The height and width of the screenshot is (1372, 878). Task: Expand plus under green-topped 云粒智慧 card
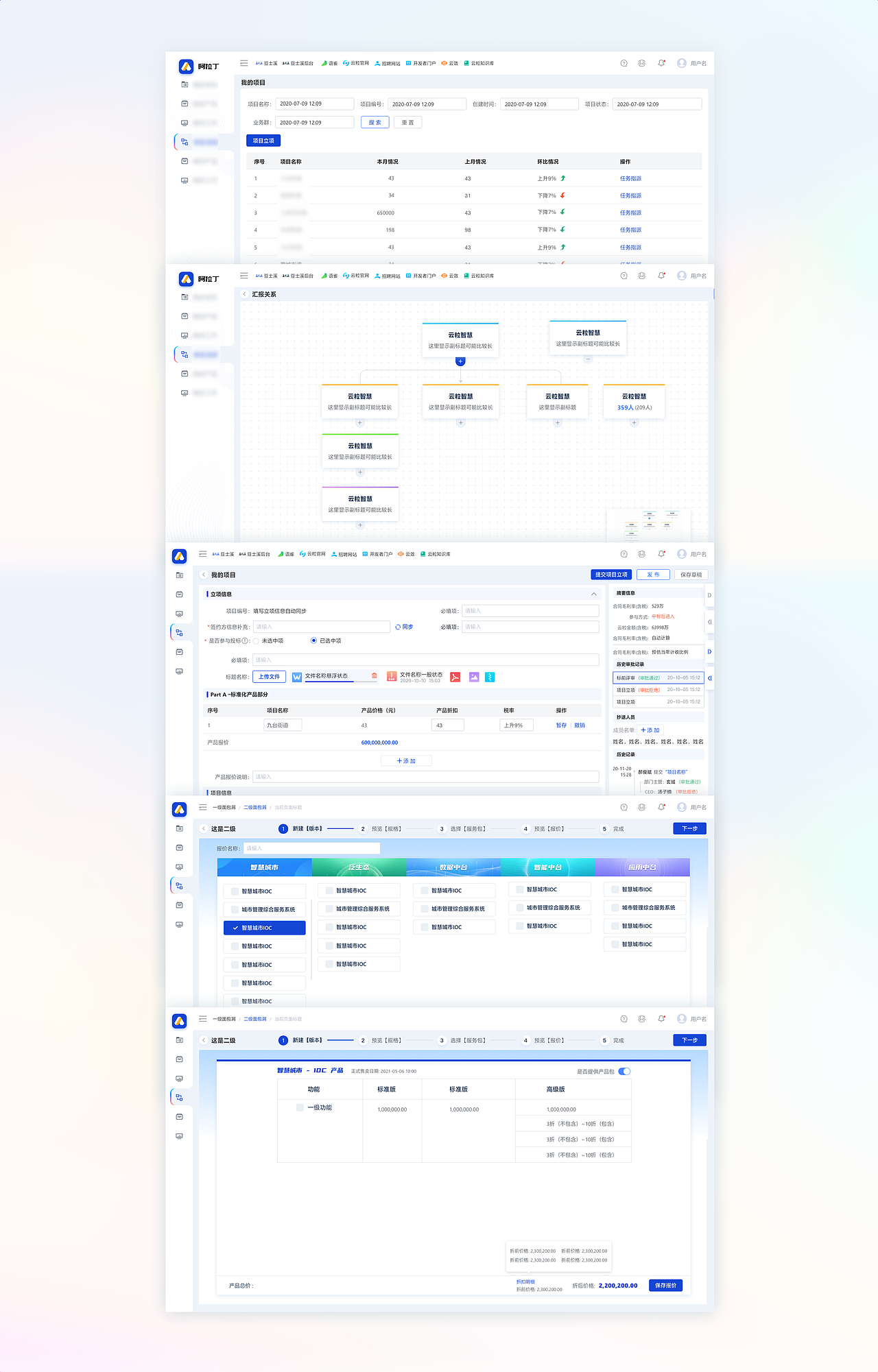[359, 472]
